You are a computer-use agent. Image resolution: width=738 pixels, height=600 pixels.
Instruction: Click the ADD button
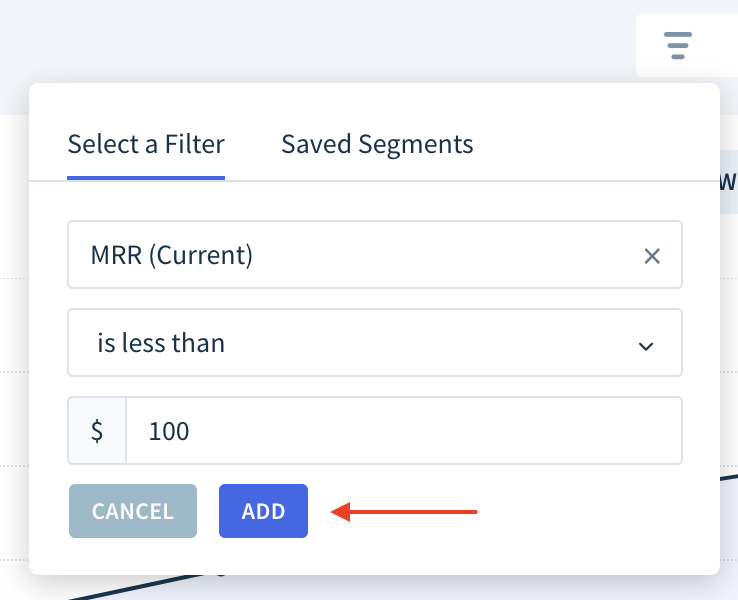263,511
